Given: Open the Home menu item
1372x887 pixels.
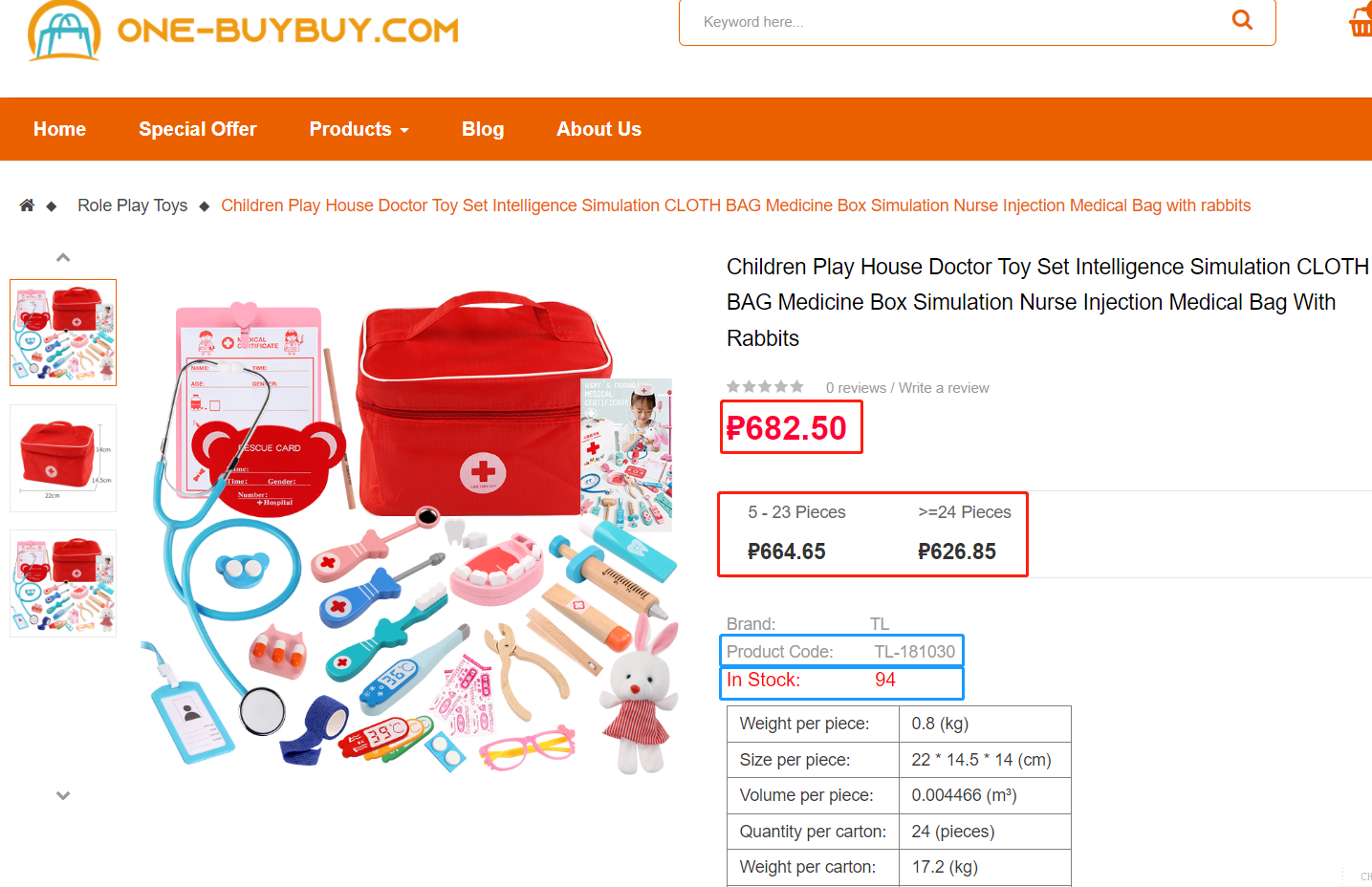Looking at the screenshot, I should [59, 129].
